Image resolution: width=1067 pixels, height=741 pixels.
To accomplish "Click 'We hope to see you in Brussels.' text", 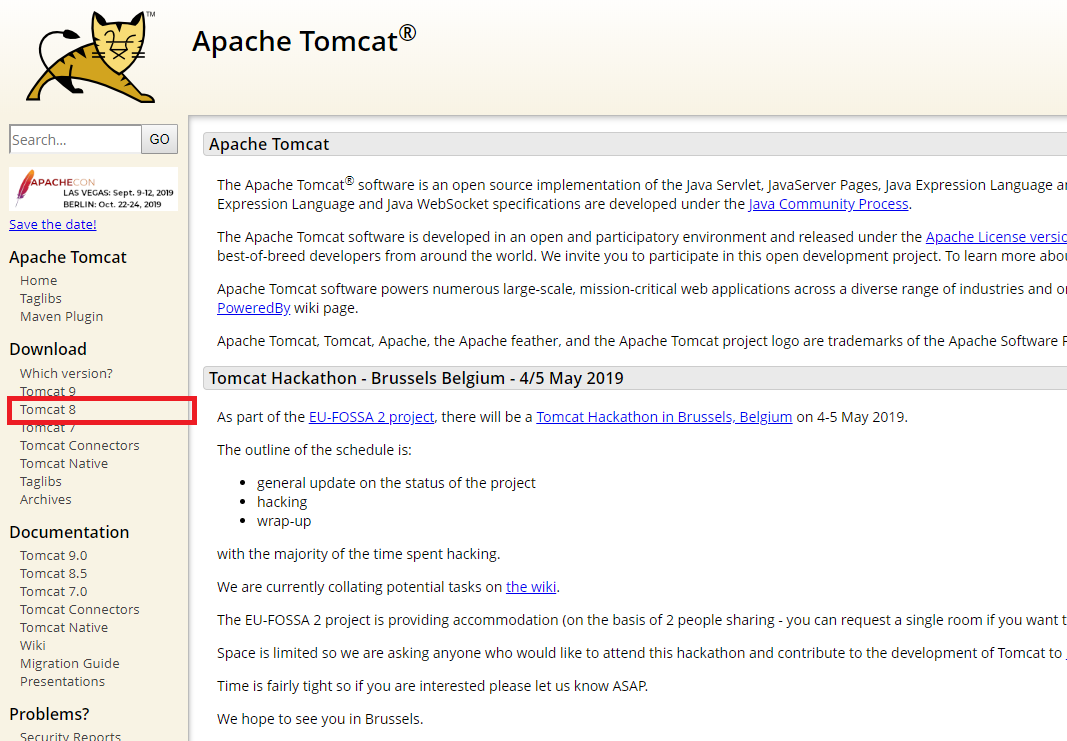I will 320,719.
